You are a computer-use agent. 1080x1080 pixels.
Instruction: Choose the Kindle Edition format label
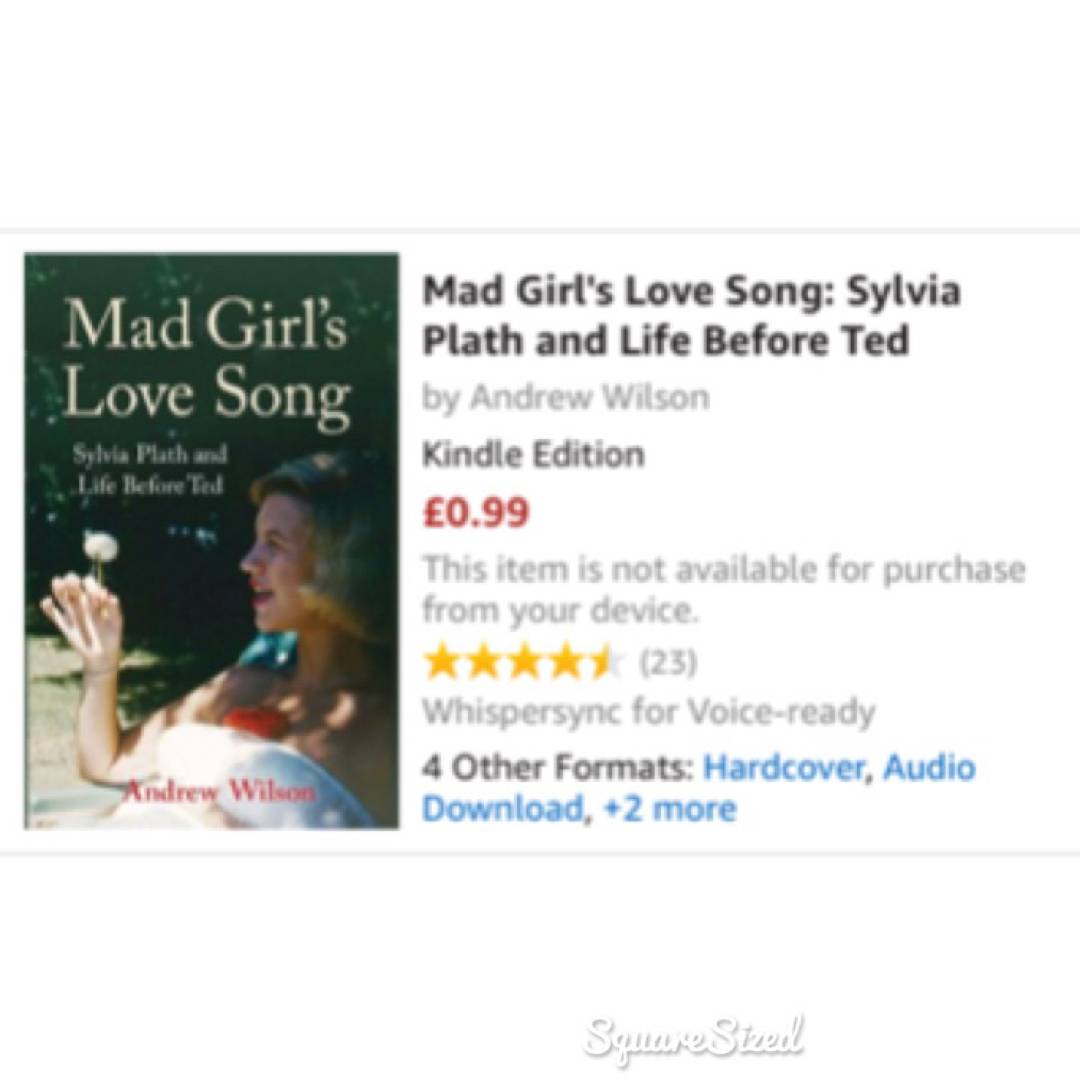(533, 455)
